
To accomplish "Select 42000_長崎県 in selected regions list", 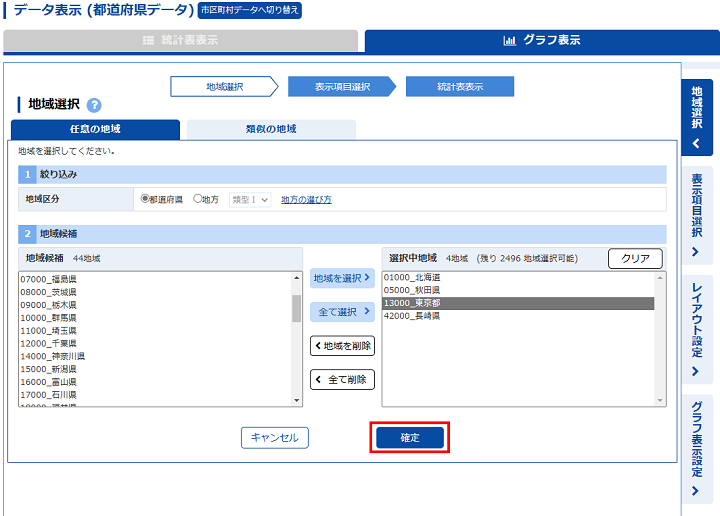I will (518, 316).
